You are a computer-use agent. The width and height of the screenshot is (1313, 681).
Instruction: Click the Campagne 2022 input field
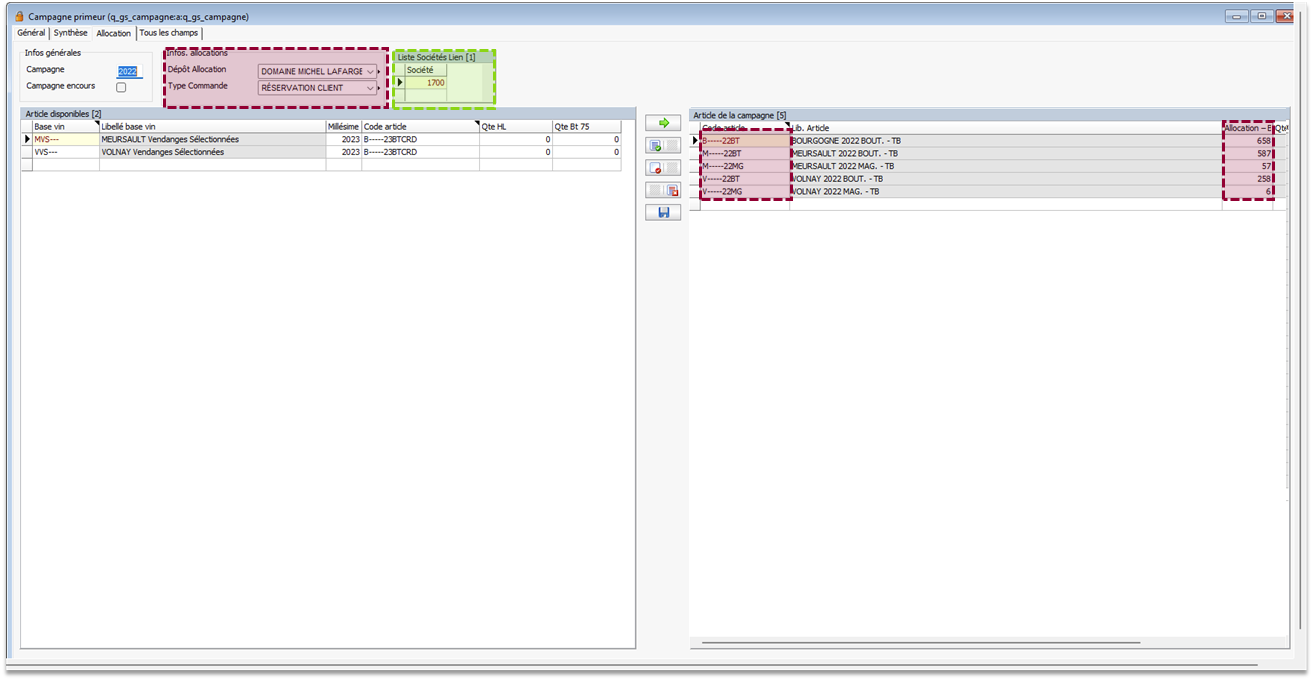click(x=129, y=72)
